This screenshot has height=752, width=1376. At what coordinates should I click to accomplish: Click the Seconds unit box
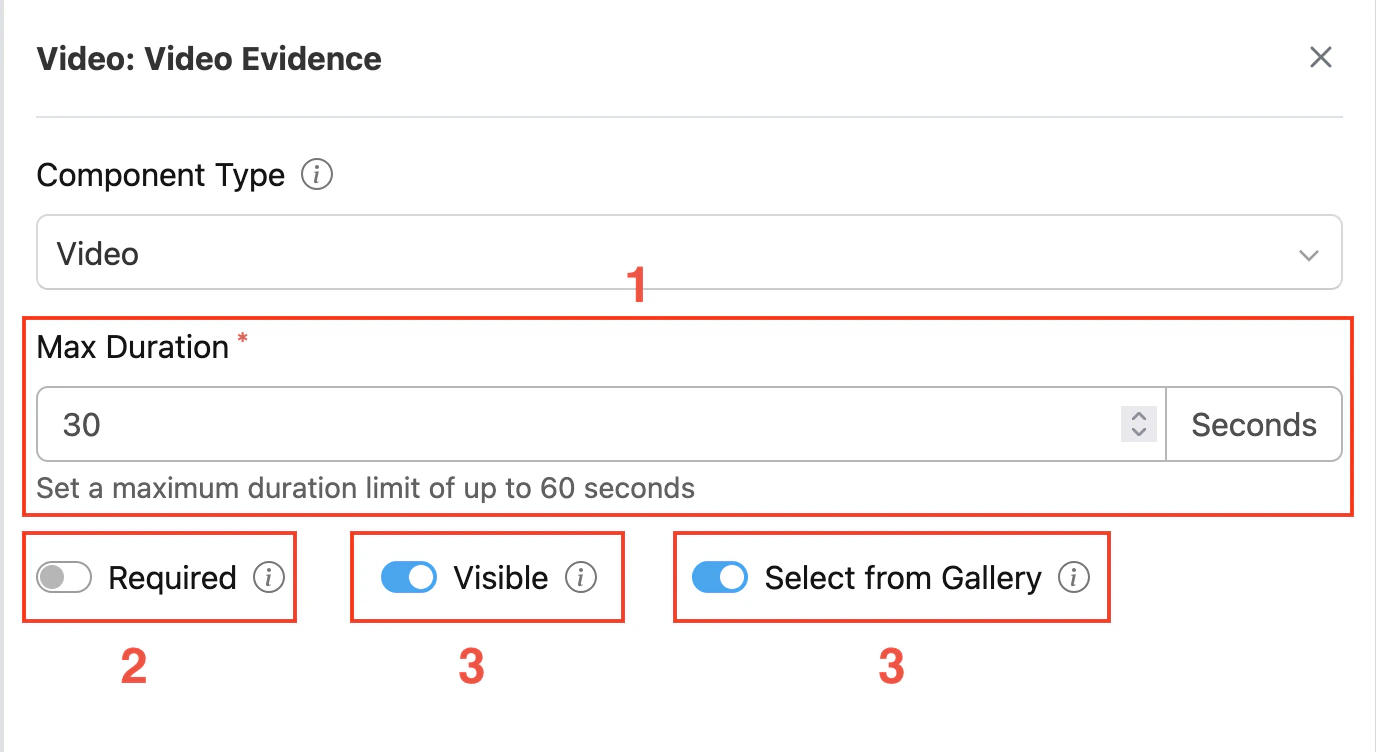click(1253, 425)
